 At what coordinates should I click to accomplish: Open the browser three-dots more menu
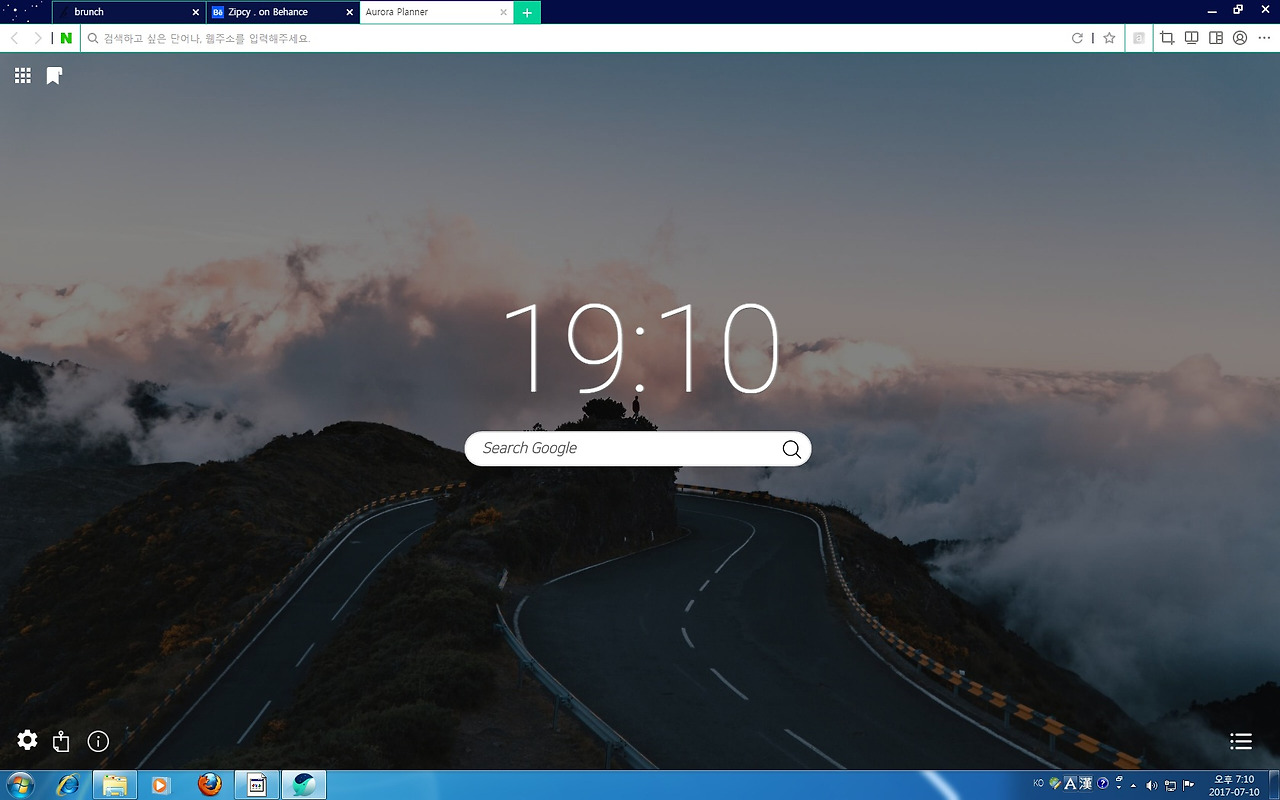[1265, 38]
